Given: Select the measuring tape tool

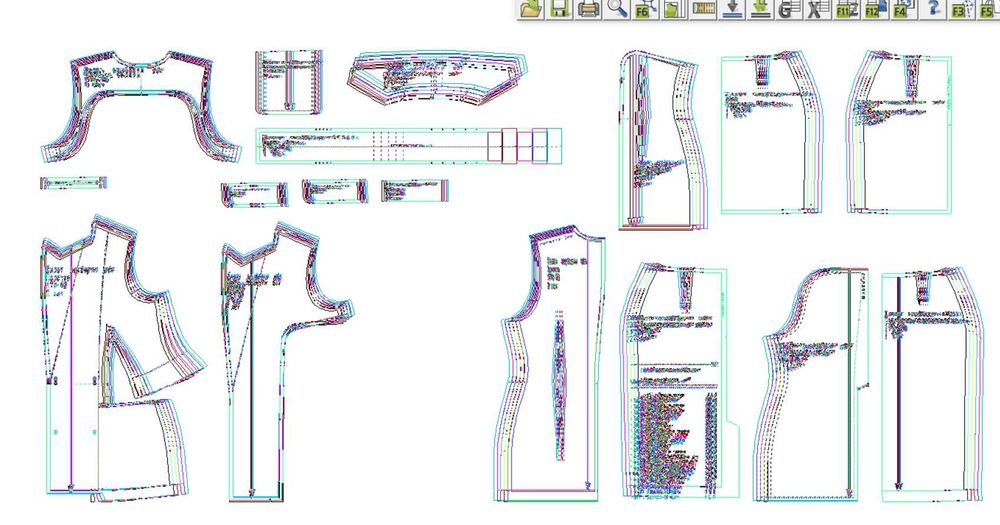Looking at the screenshot, I should 704,9.
